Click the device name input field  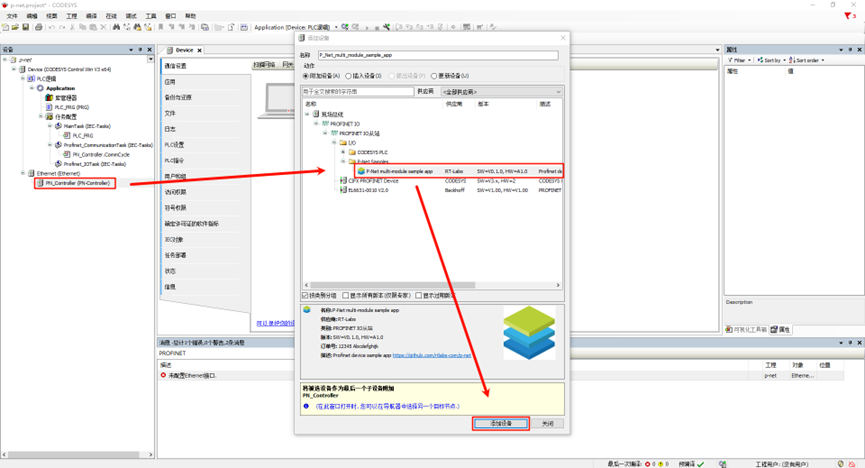click(x=438, y=55)
